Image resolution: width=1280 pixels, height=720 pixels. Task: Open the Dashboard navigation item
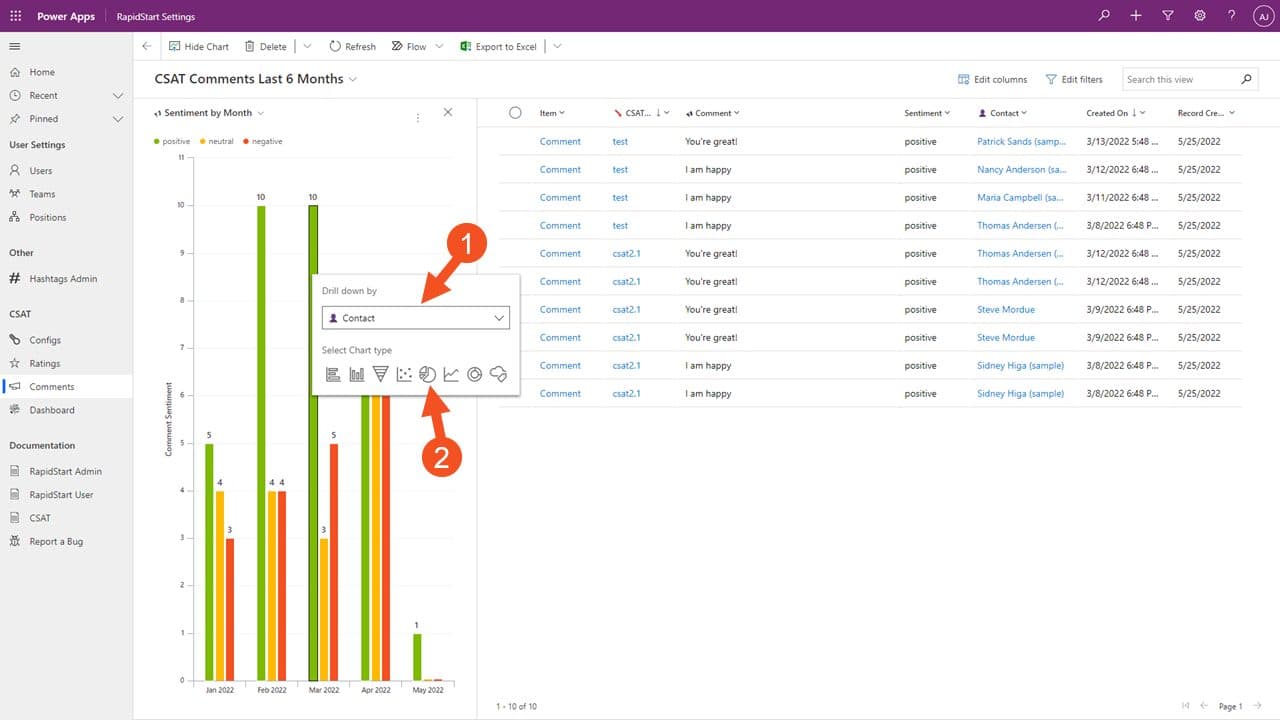51,410
